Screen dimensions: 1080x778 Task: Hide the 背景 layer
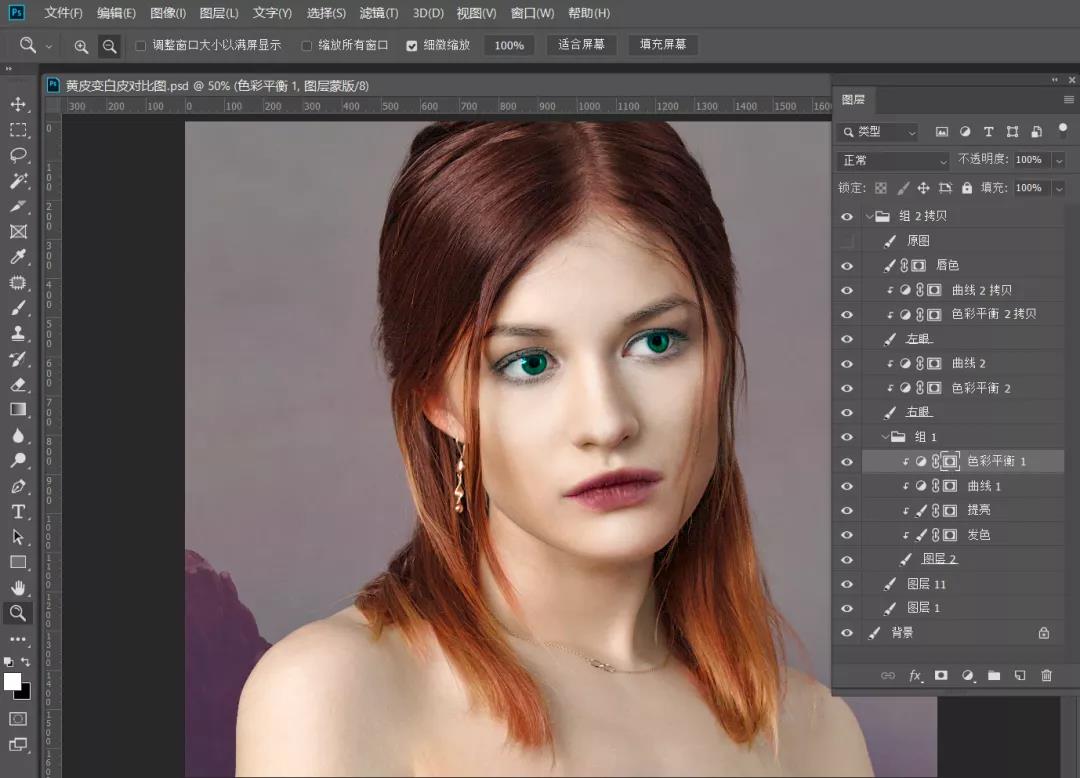coord(847,633)
